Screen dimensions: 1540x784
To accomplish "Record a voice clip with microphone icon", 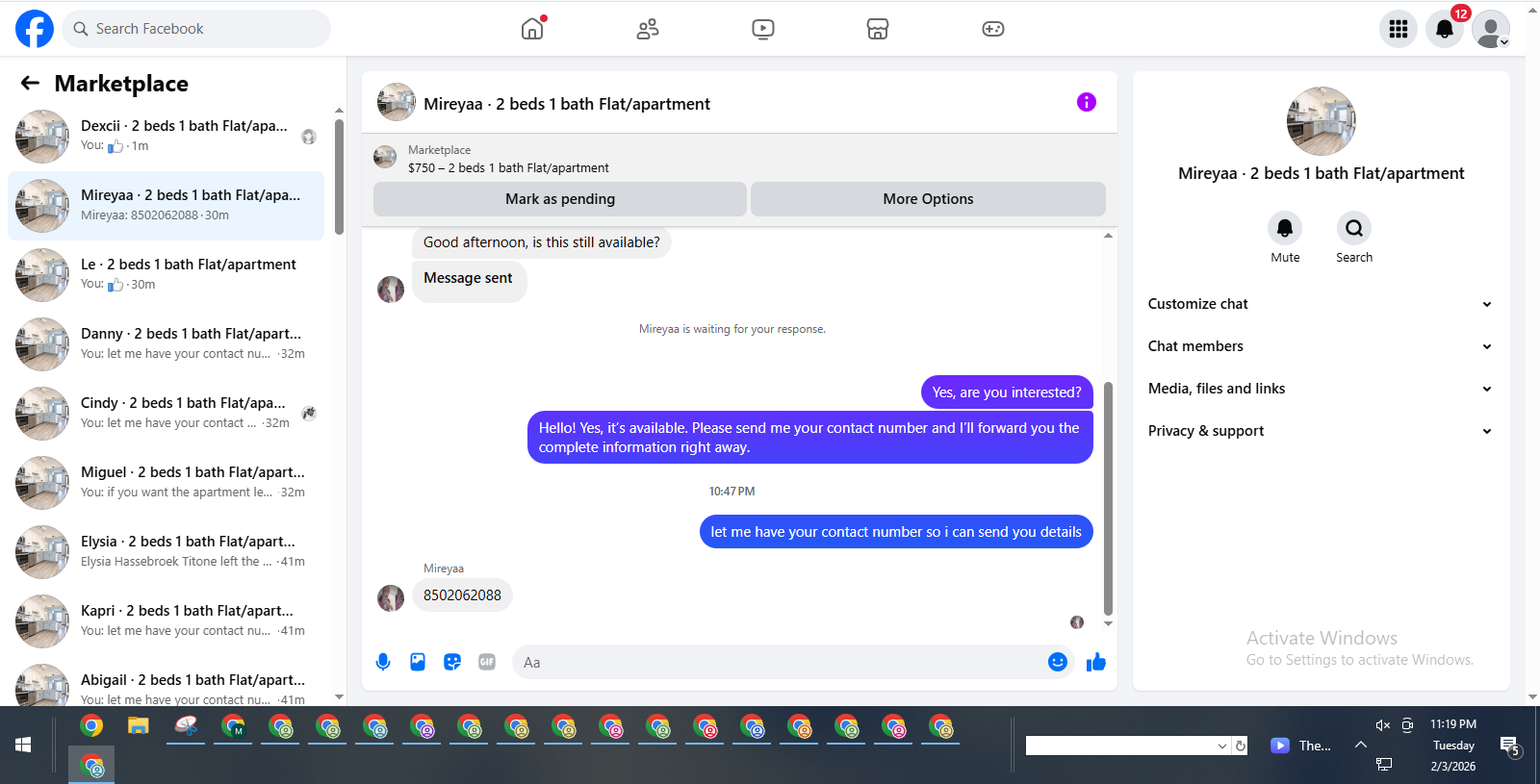I will [x=383, y=662].
